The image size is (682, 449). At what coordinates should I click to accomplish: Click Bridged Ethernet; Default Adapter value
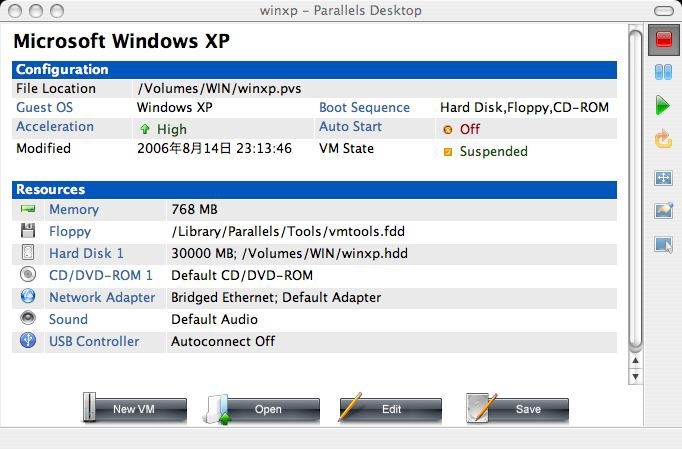(276, 298)
